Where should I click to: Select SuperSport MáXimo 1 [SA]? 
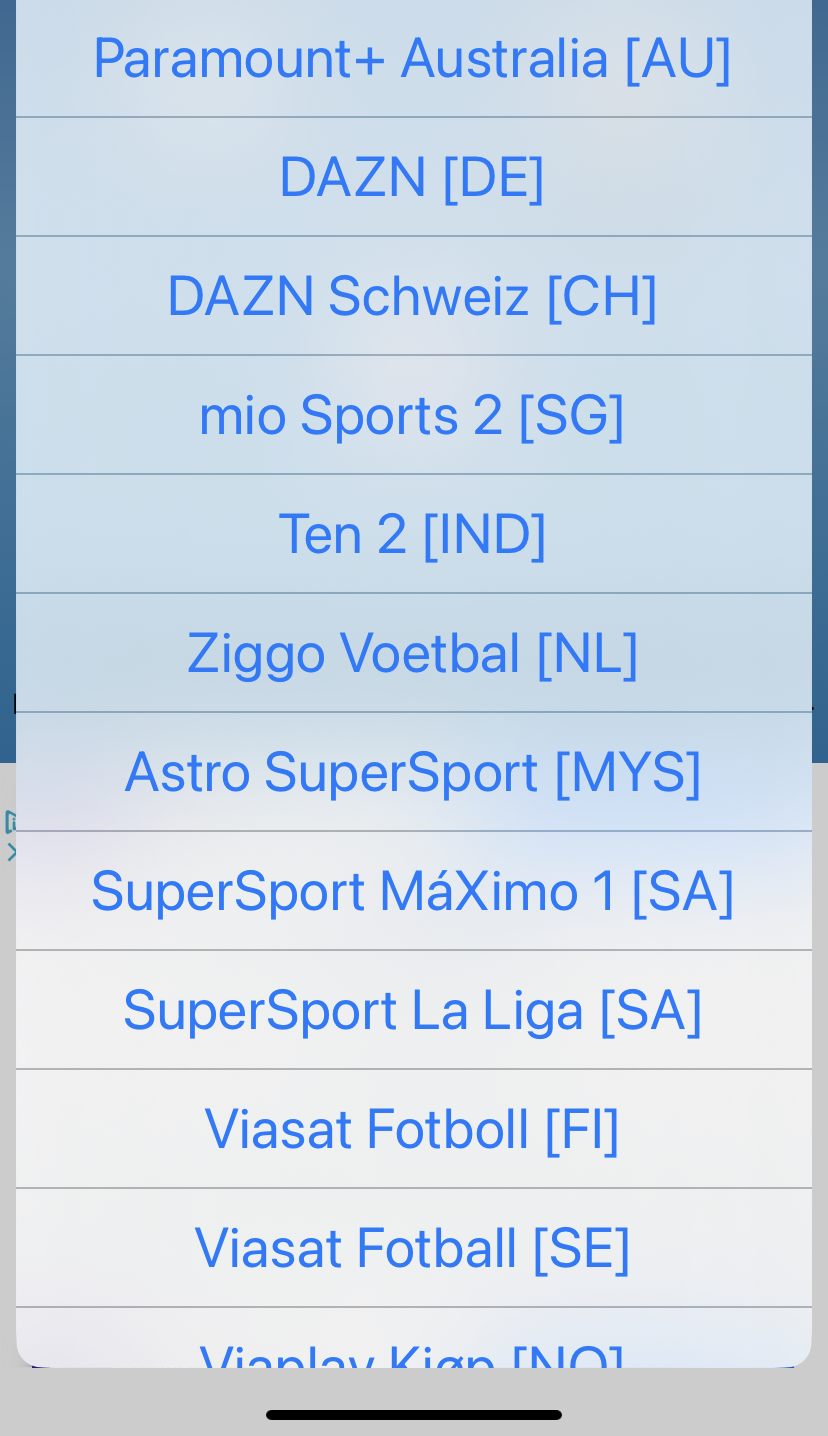pos(413,891)
